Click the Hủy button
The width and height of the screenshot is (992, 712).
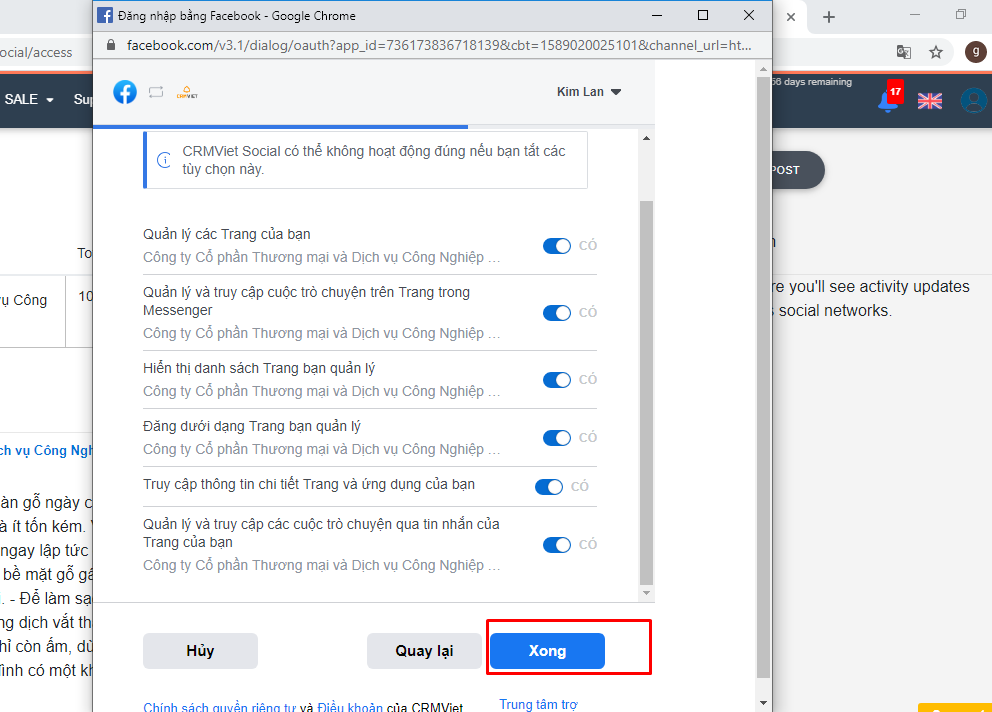click(x=201, y=651)
